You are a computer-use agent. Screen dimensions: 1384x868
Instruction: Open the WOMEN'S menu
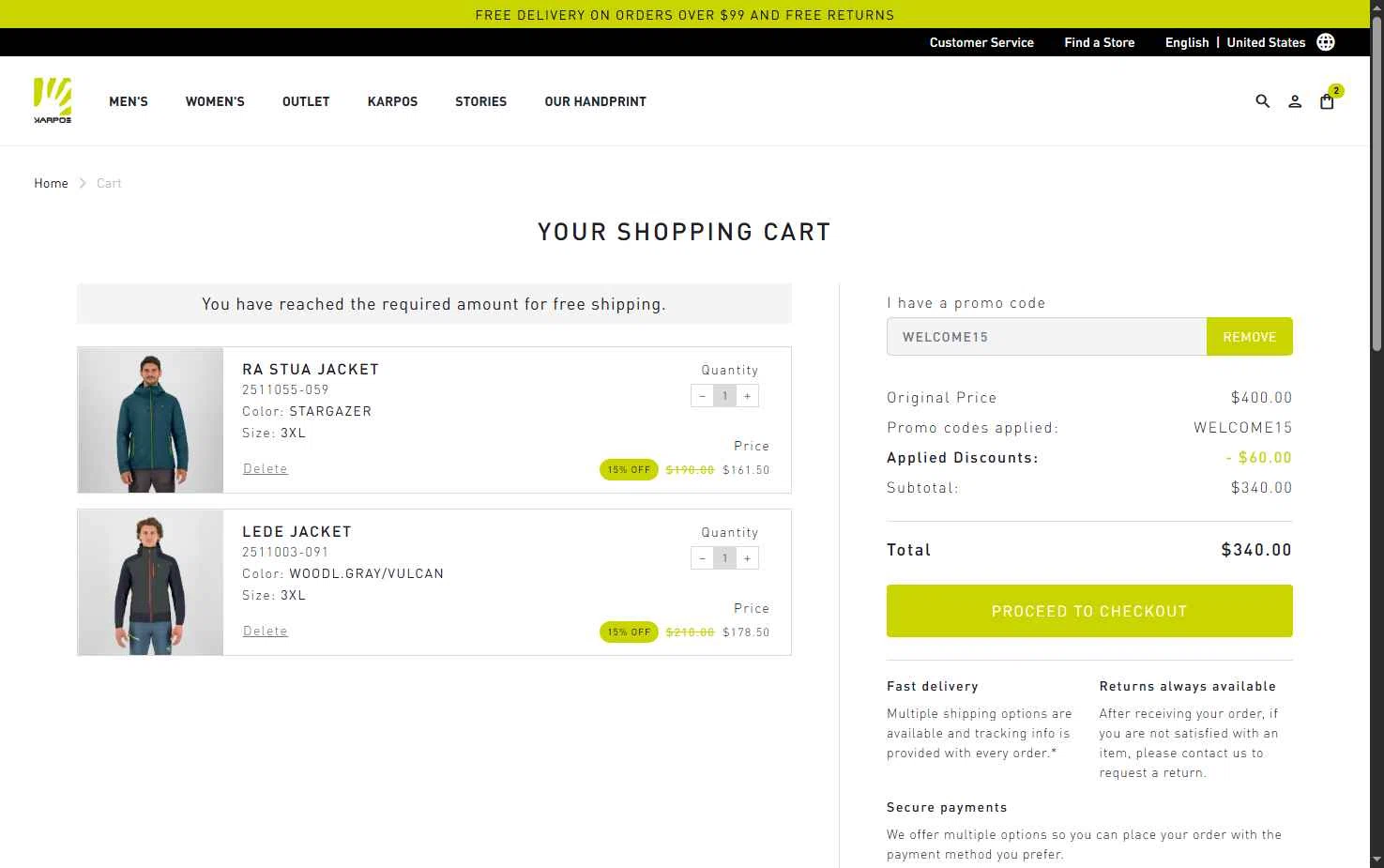(x=215, y=101)
